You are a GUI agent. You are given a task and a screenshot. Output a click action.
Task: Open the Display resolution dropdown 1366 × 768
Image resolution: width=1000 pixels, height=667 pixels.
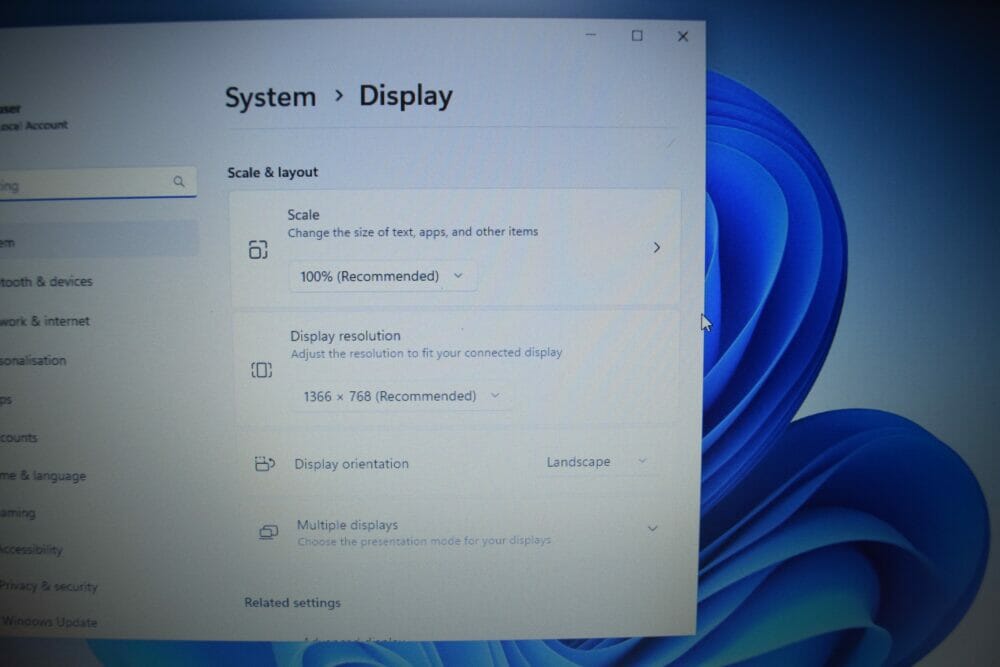pyautogui.click(x=402, y=397)
